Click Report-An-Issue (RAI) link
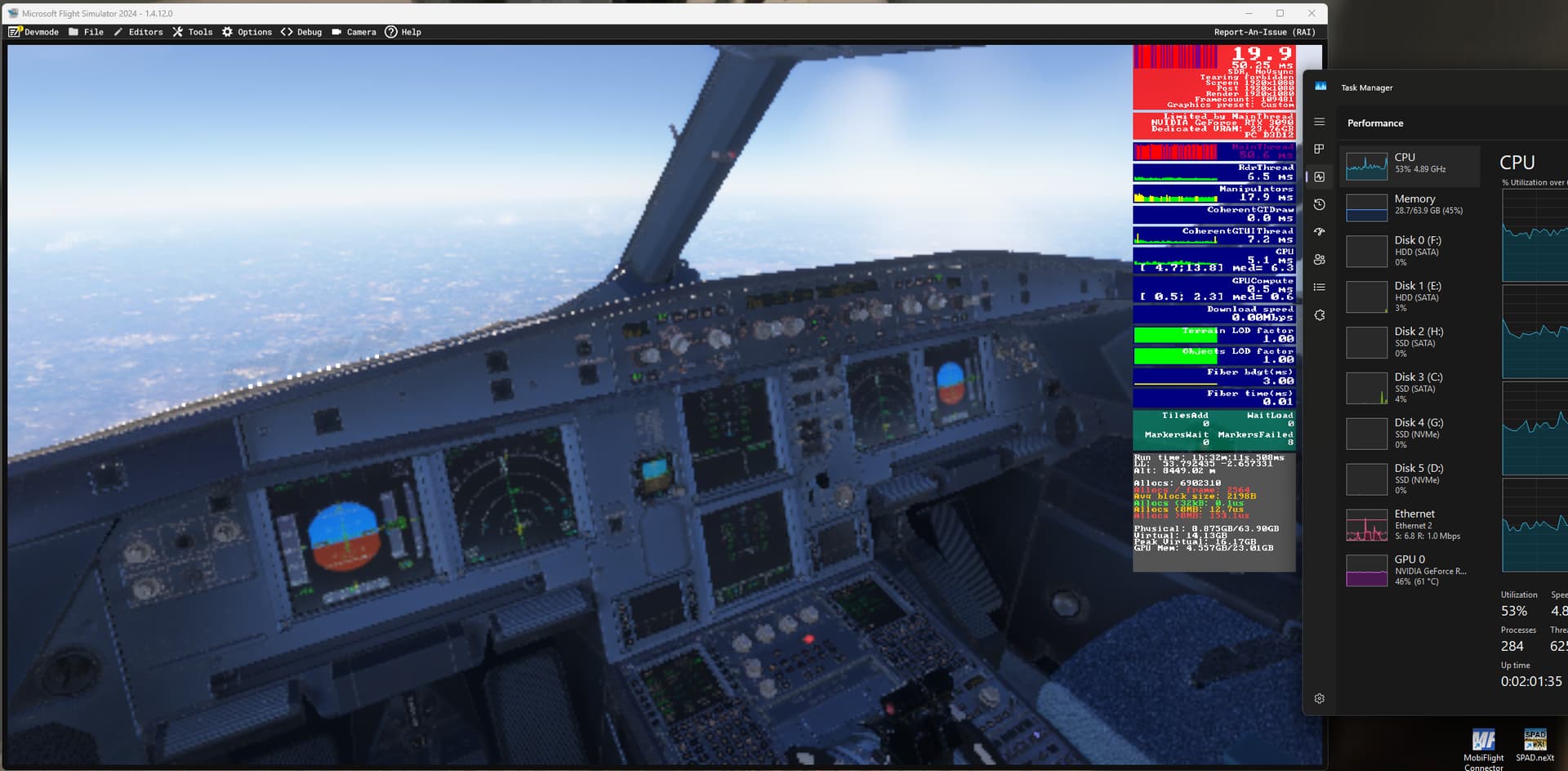Screen dimensions: 1568x771 (x=1264, y=32)
